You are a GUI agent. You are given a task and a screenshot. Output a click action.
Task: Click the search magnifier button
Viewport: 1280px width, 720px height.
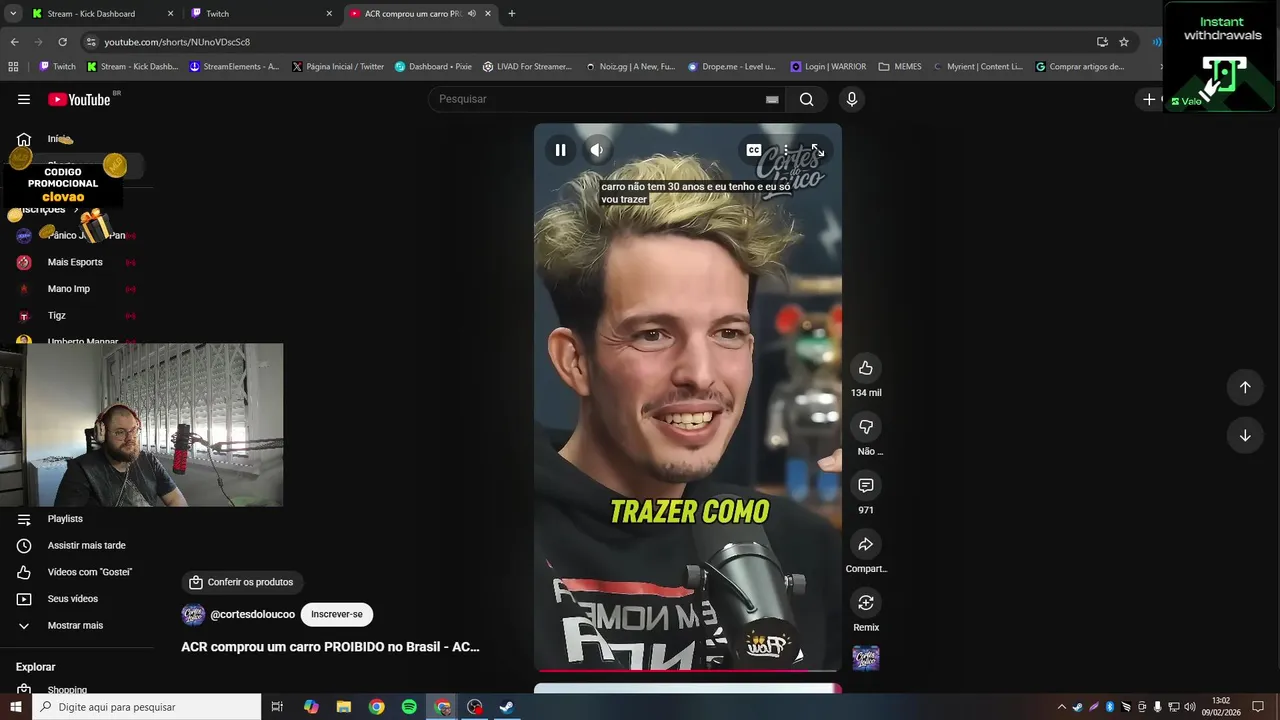pyautogui.click(x=806, y=99)
